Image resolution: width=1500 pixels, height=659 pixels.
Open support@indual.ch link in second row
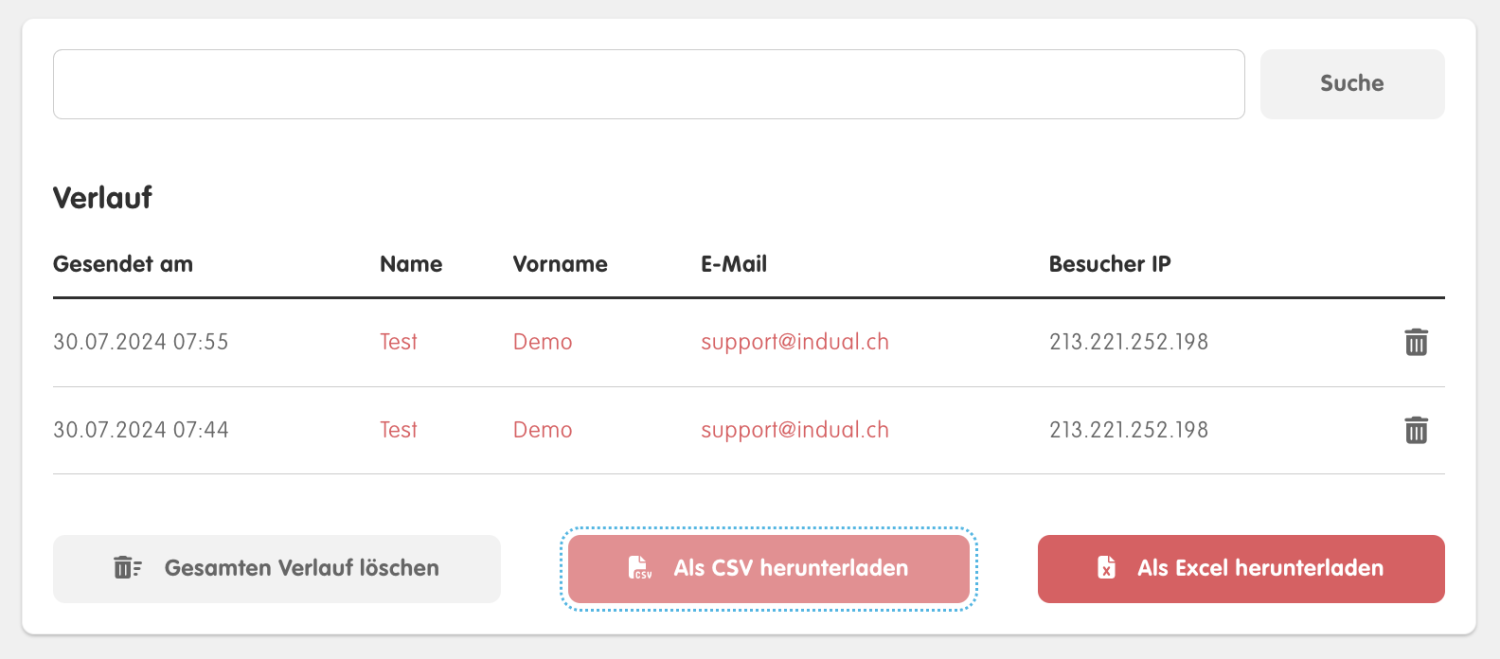point(795,430)
